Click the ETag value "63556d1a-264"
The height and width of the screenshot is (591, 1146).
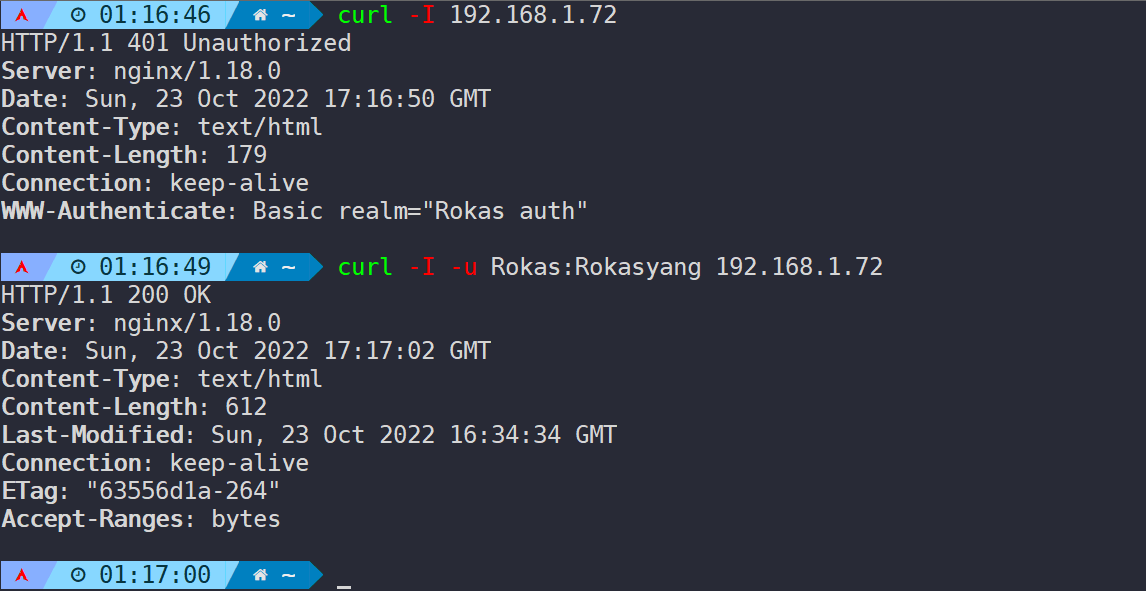pyautogui.click(x=183, y=491)
